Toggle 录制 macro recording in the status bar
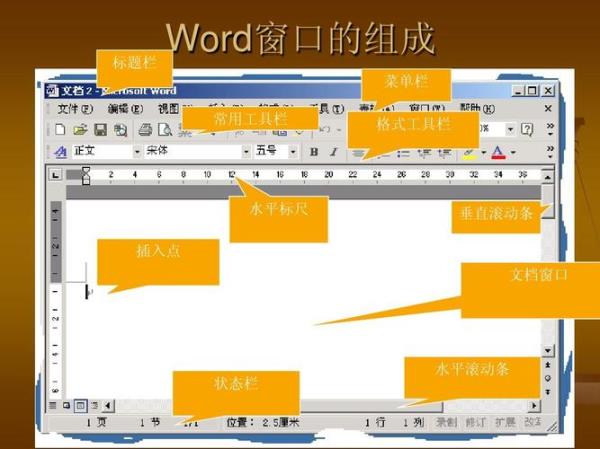This screenshot has height=449, width=600. 446,422
